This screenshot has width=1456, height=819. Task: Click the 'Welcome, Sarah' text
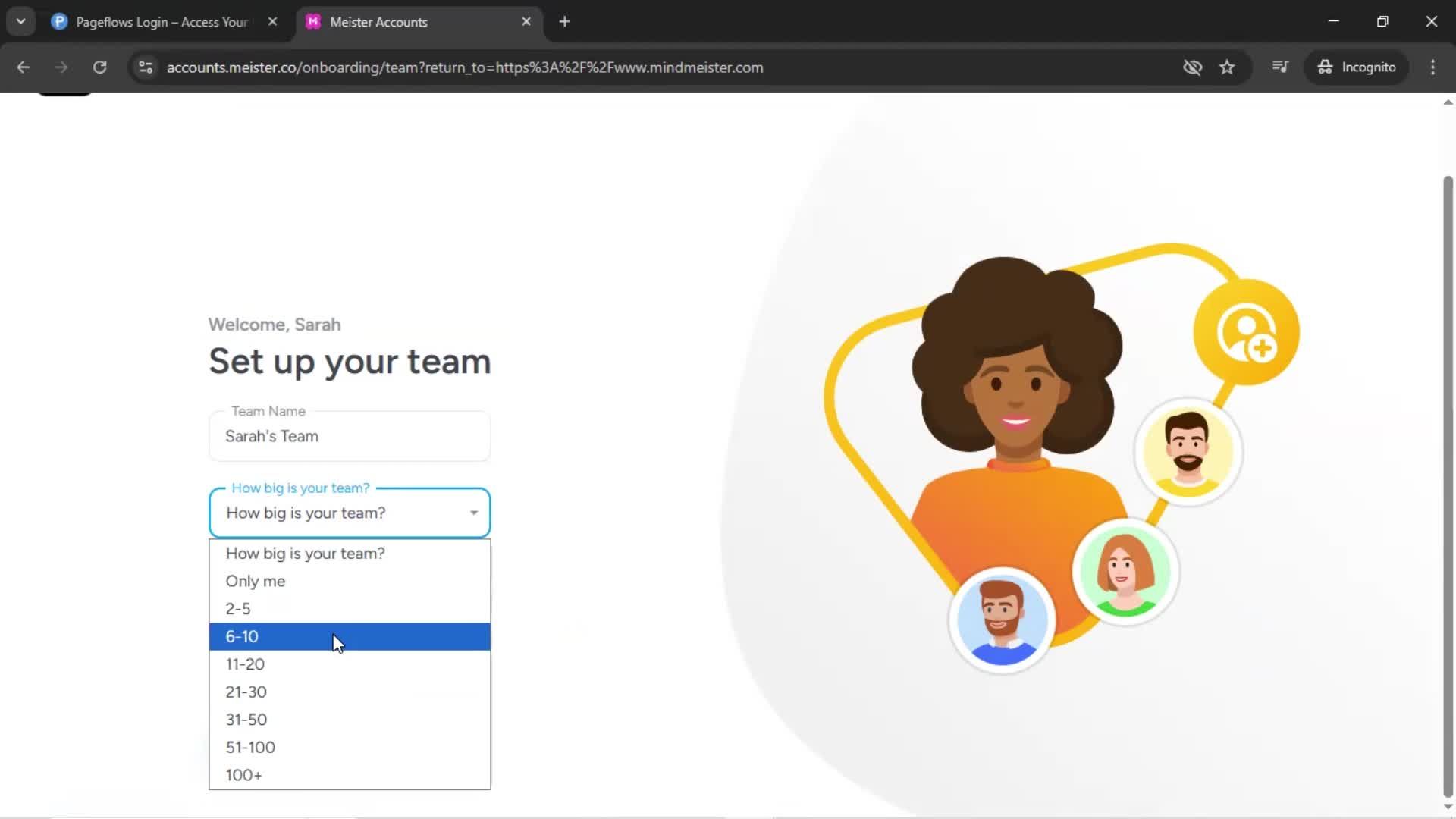(x=275, y=325)
